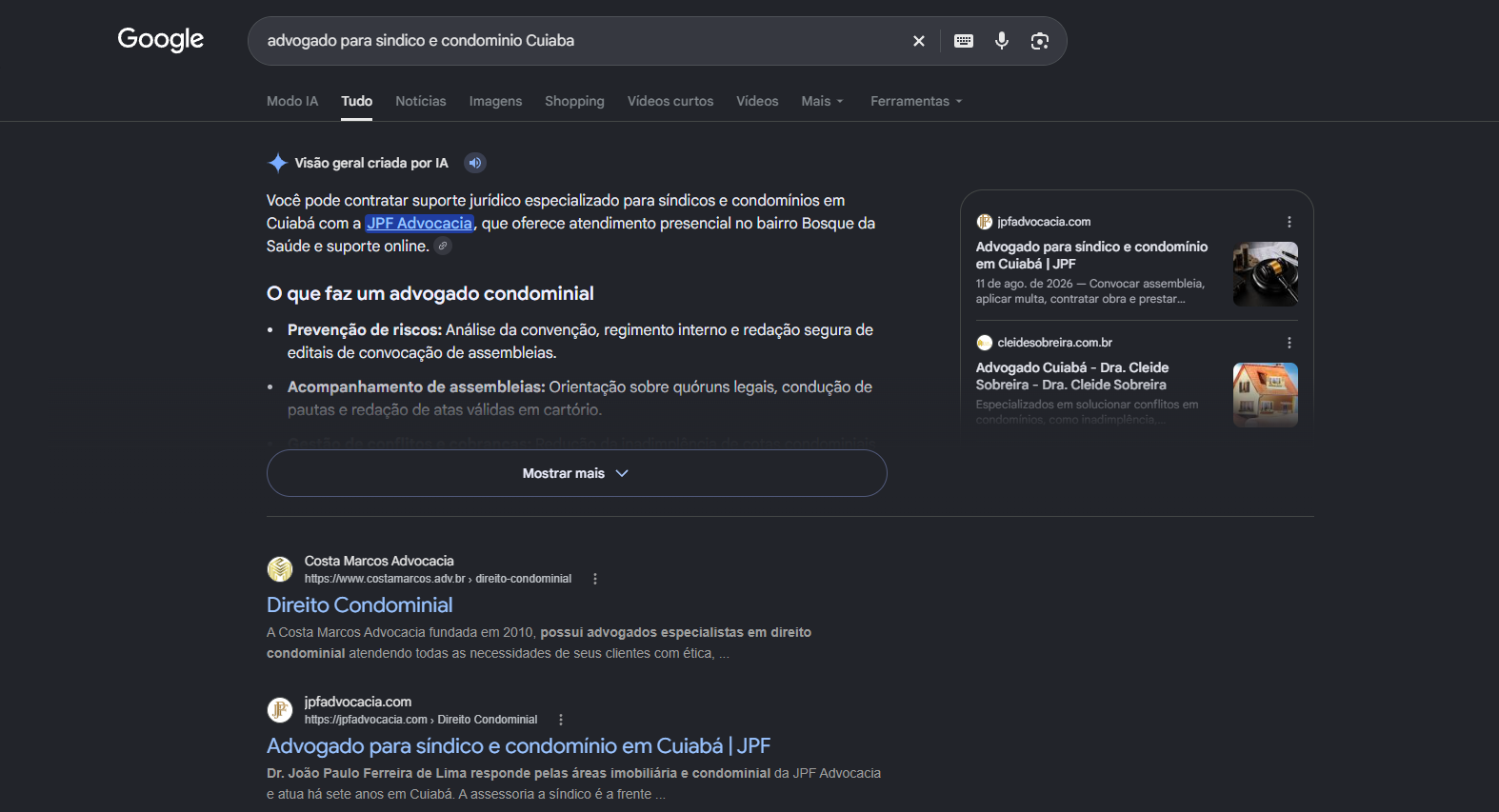Click the 'Acompanhamento de assembleias:' bullet text
Image resolution: width=1499 pixels, height=812 pixels.
click(416, 386)
